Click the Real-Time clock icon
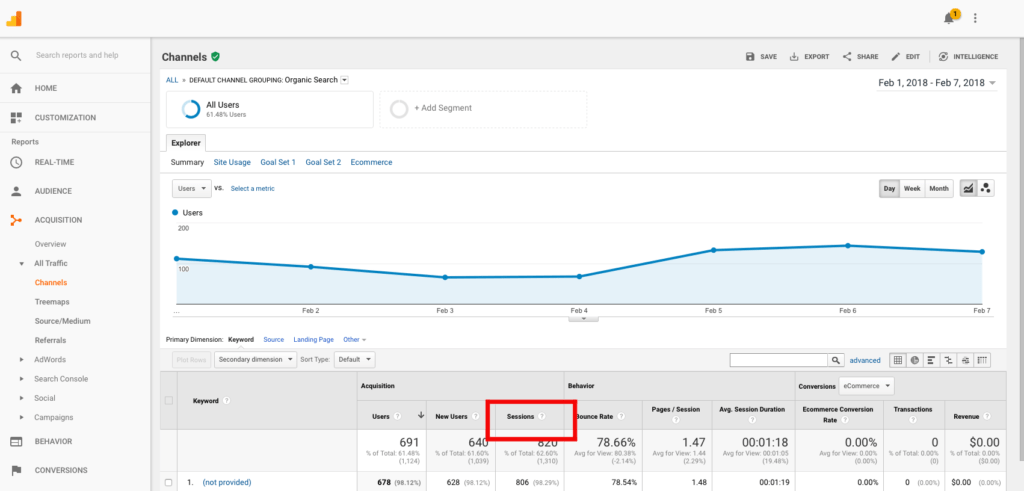The height and width of the screenshot is (491, 1024). tap(16, 162)
